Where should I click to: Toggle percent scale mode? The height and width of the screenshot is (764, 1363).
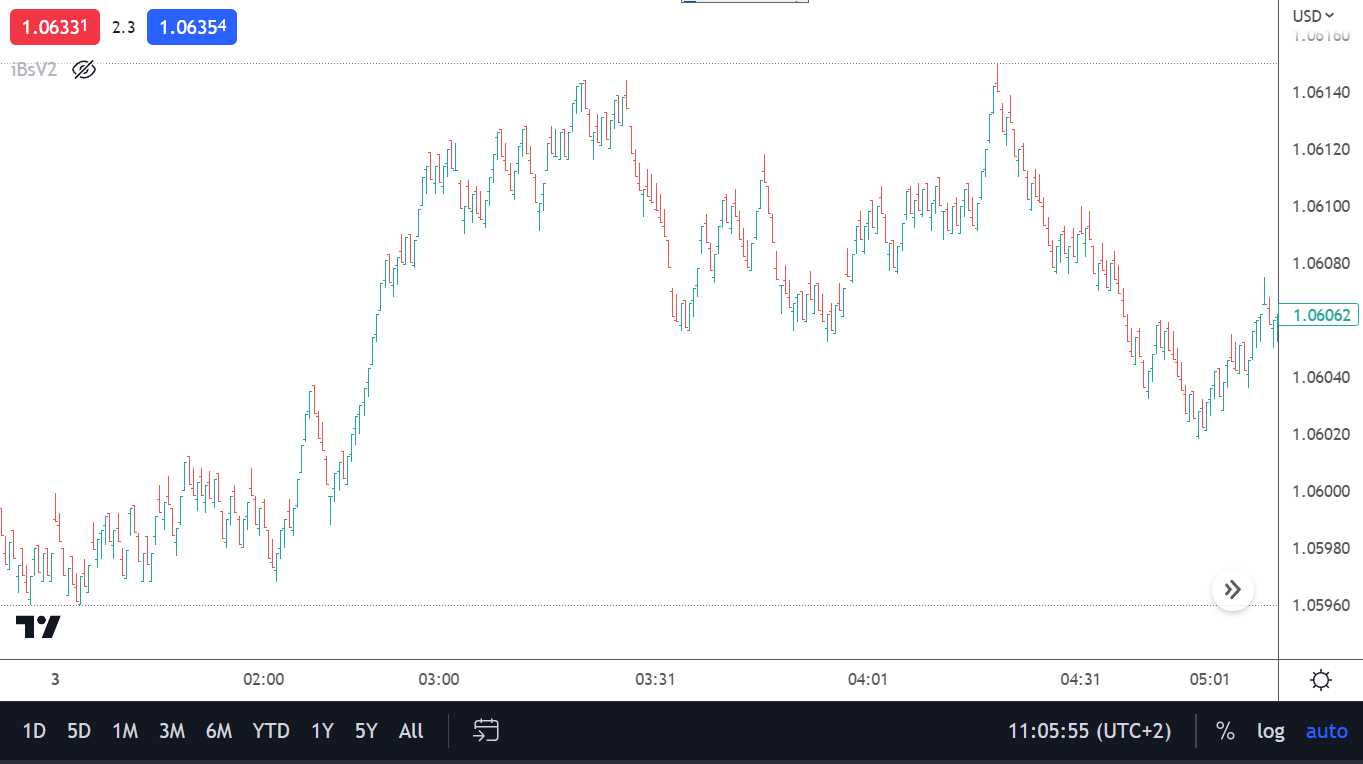point(1225,731)
